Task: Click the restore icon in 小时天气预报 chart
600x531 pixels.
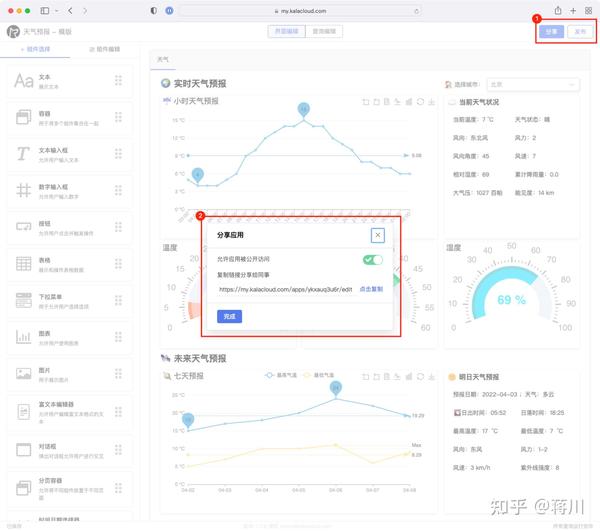Action: tap(420, 102)
